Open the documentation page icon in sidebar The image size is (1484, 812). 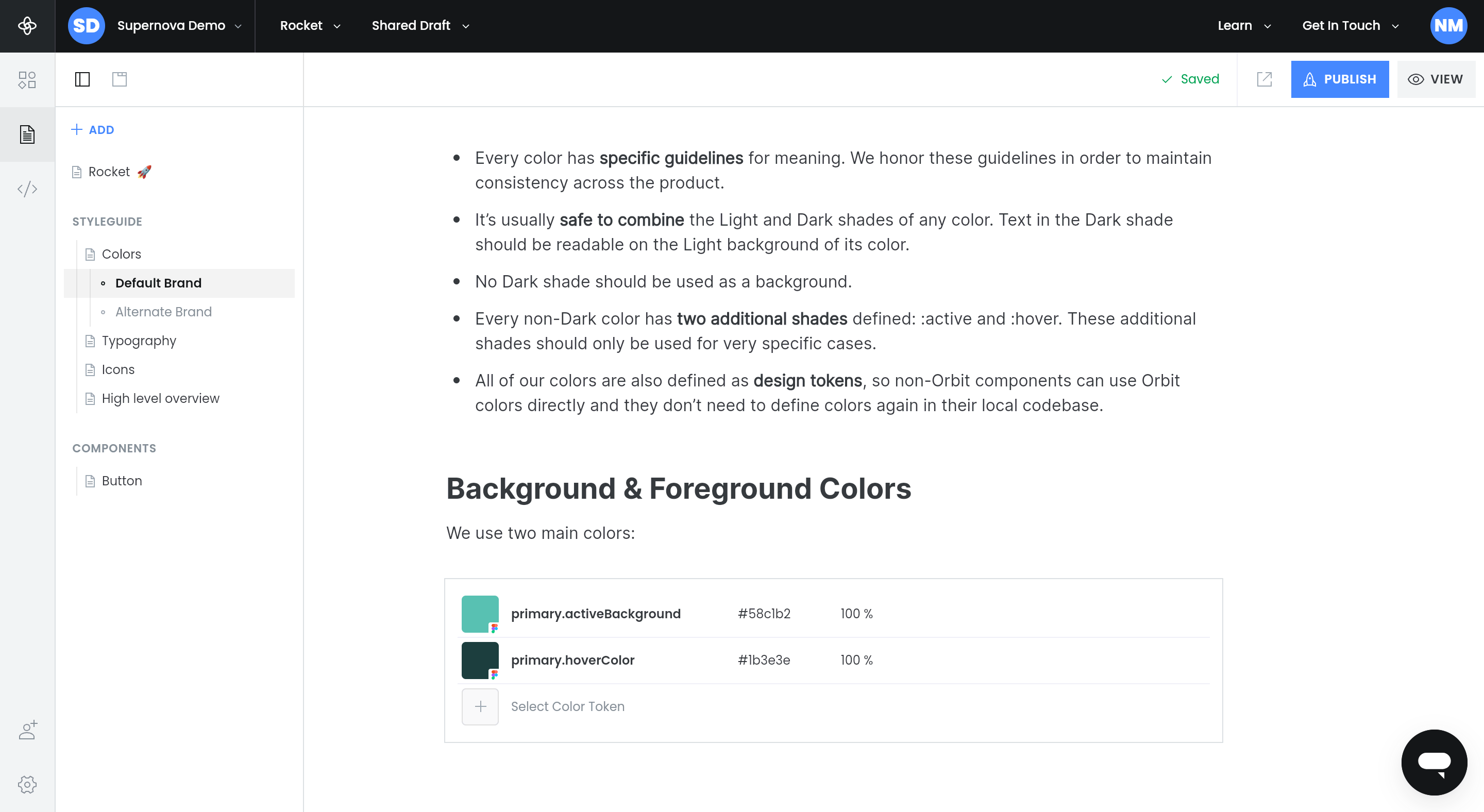pyautogui.click(x=27, y=134)
